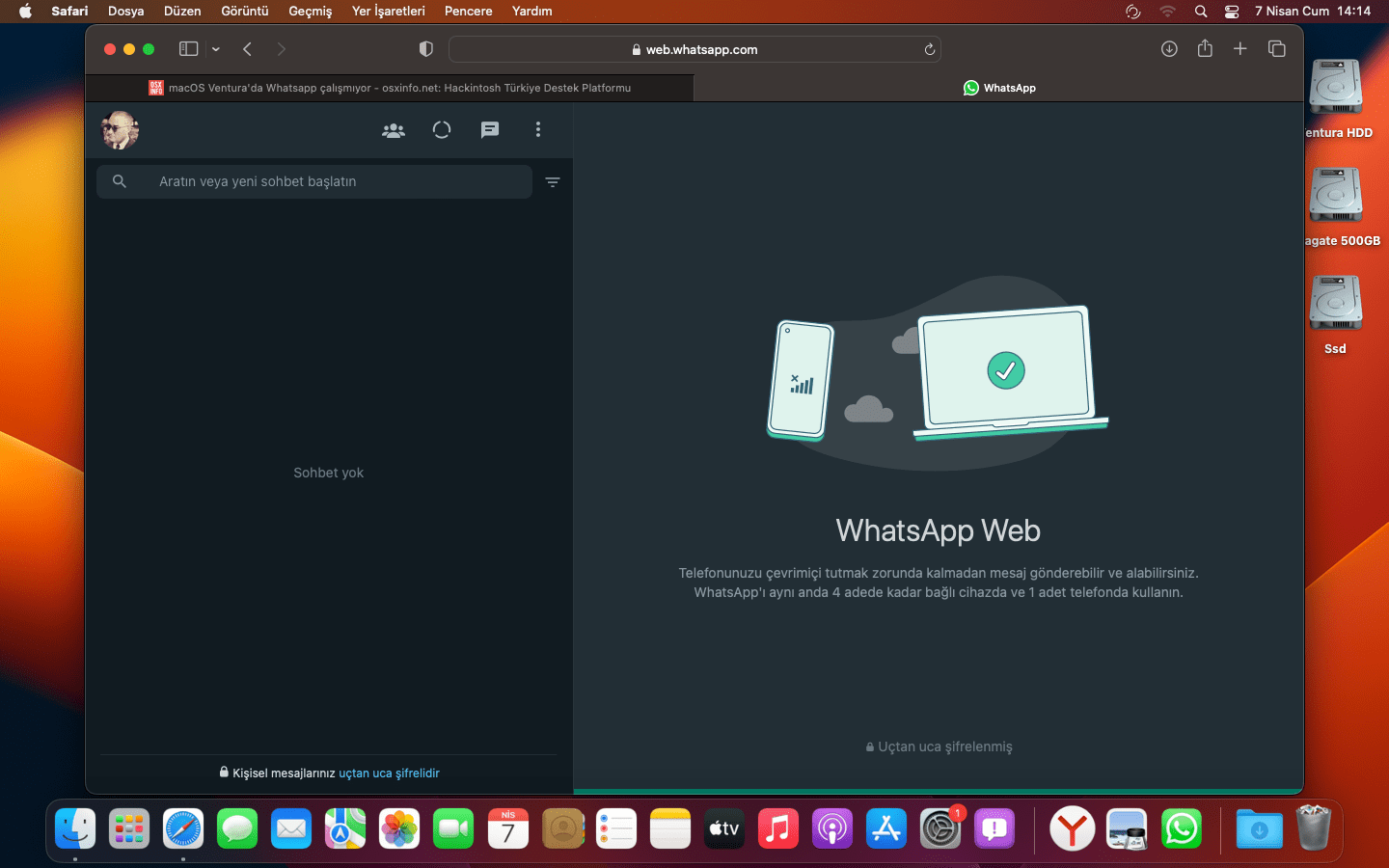The width and height of the screenshot is (1389, 868).
Task: Click the Safari share icon
Action: 1205,49
